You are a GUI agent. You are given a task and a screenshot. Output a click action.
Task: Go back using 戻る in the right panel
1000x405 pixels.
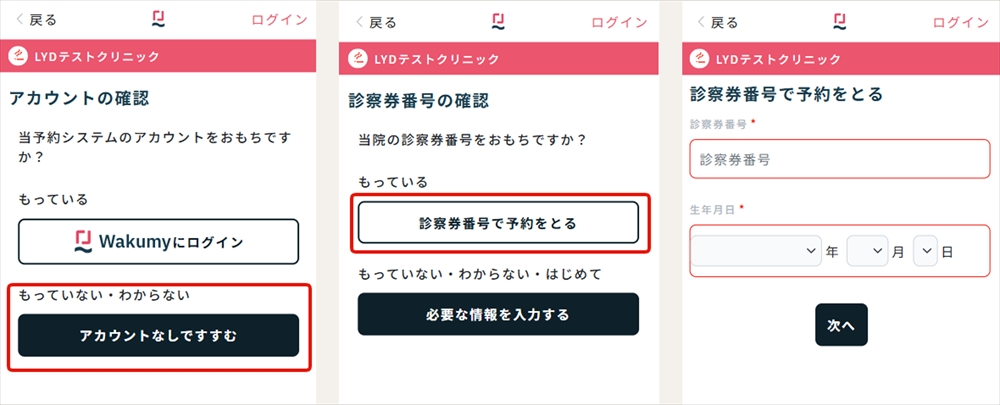click(x=717, y=23)
